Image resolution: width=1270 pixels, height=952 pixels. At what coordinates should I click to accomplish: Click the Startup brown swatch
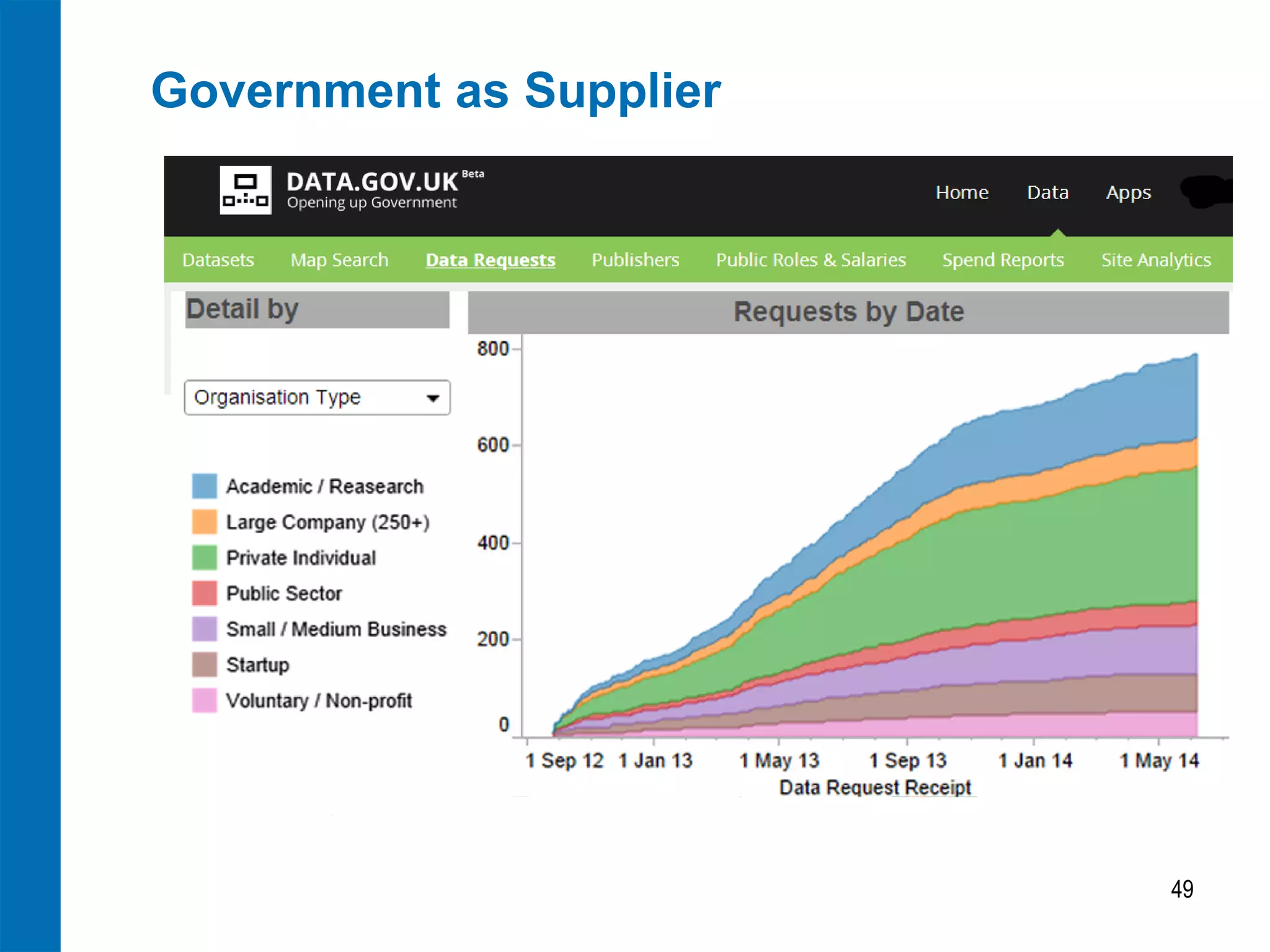205,664
